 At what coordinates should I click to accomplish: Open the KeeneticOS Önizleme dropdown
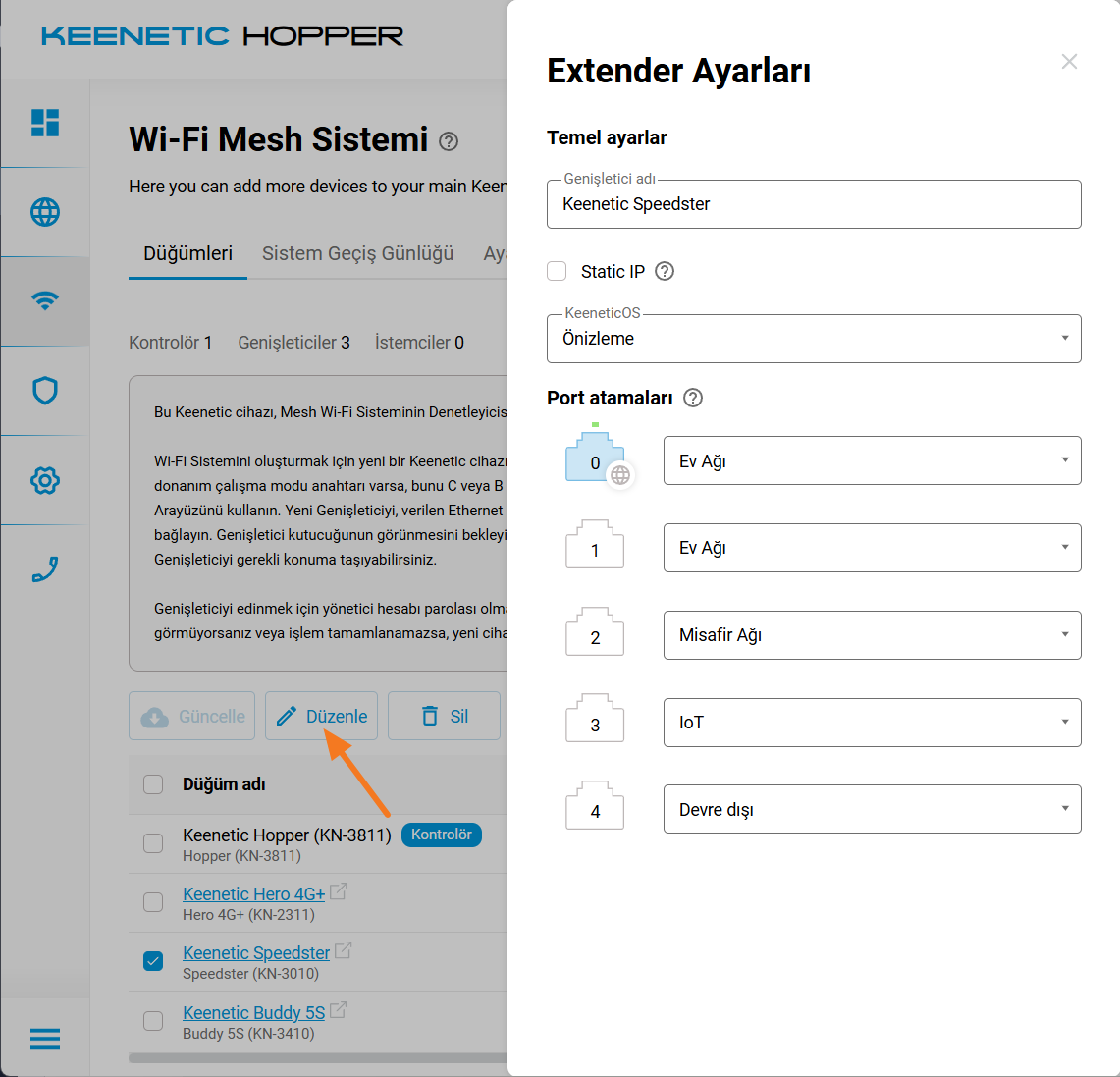[814, 339]
